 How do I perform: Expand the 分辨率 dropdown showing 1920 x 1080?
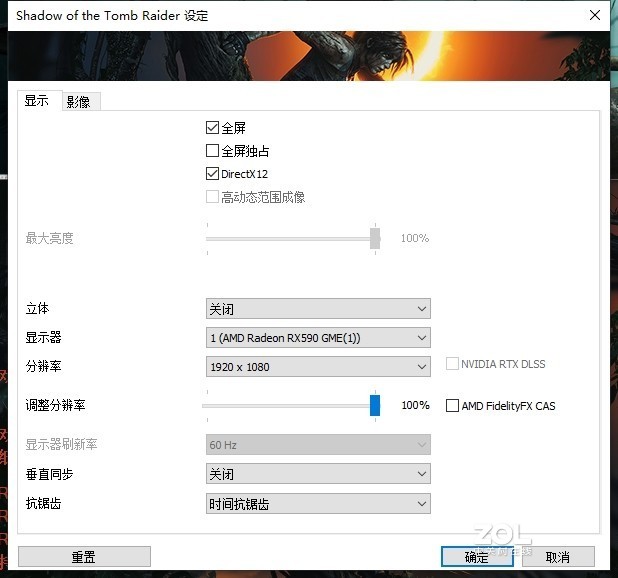click(318, 367)
